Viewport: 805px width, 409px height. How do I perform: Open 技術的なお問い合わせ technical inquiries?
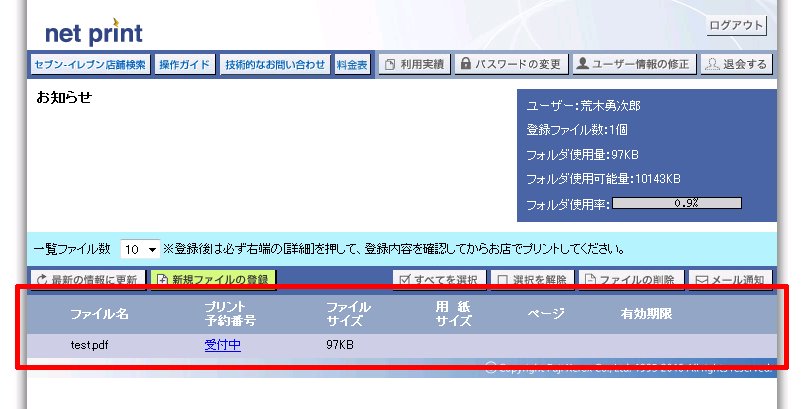[x=275, y=64]
